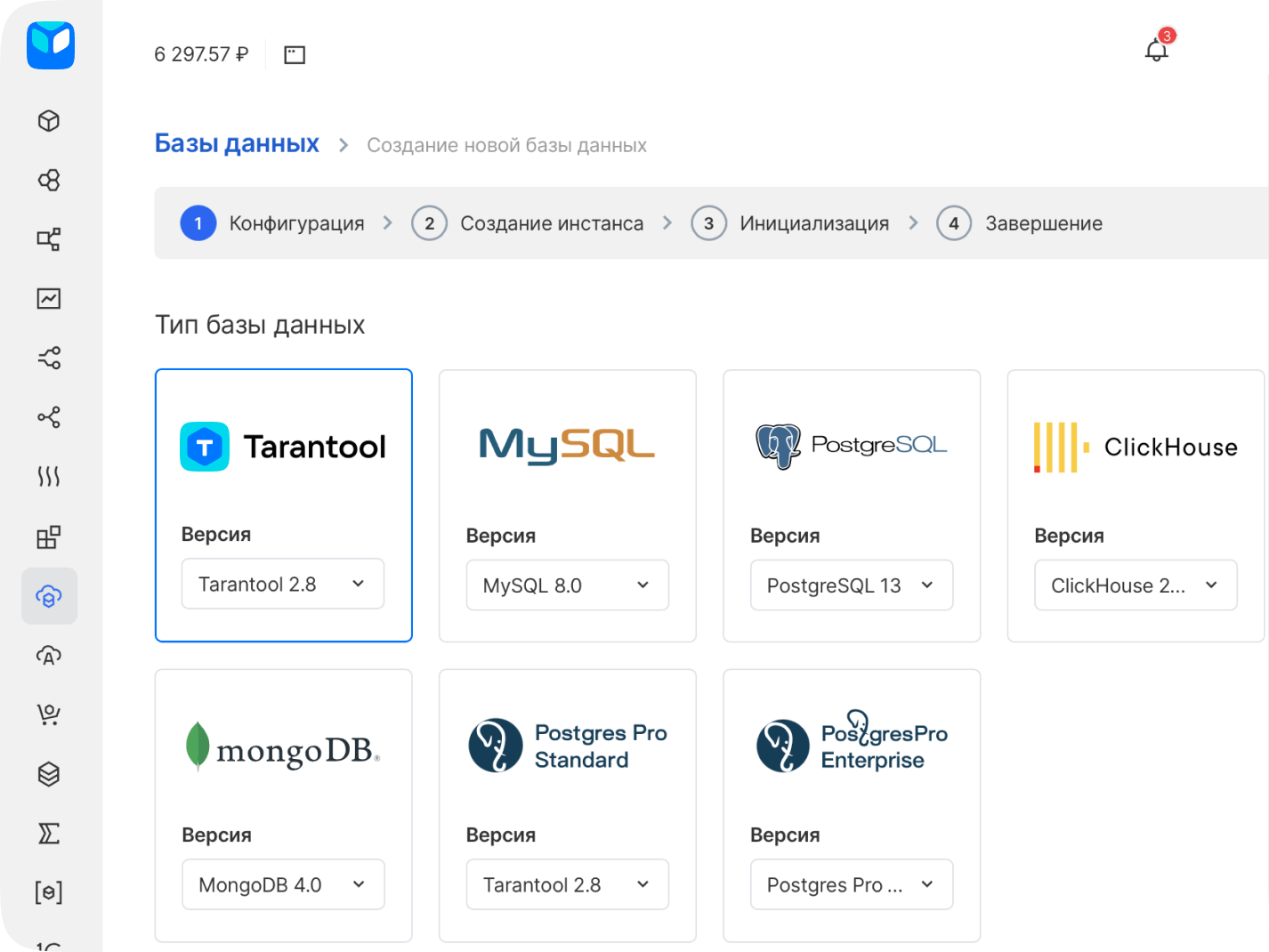
Task: Open the sigma sidebar icon
Action: pyautogui.click(x=49, y=834)
